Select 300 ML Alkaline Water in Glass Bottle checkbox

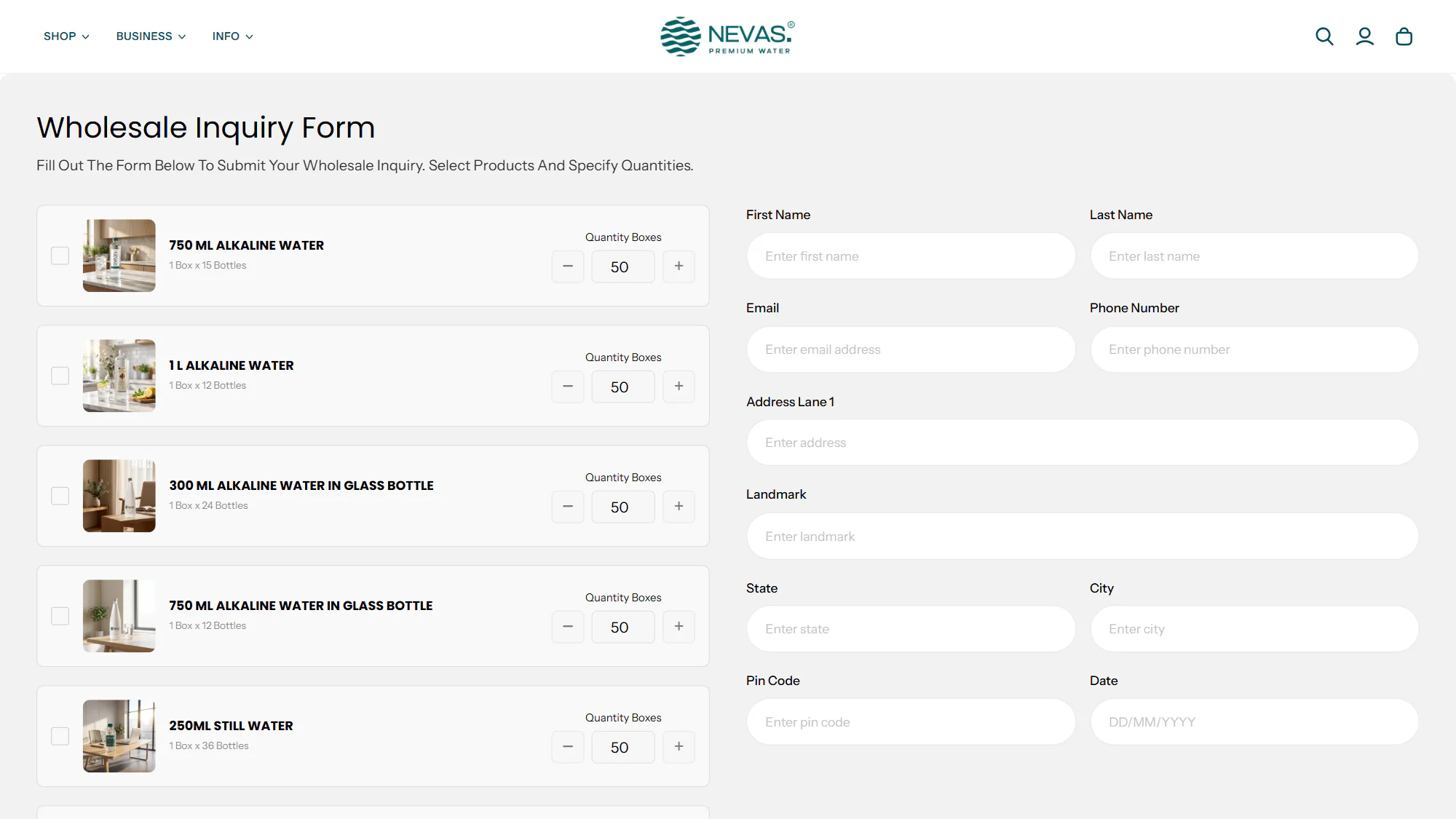60,496
